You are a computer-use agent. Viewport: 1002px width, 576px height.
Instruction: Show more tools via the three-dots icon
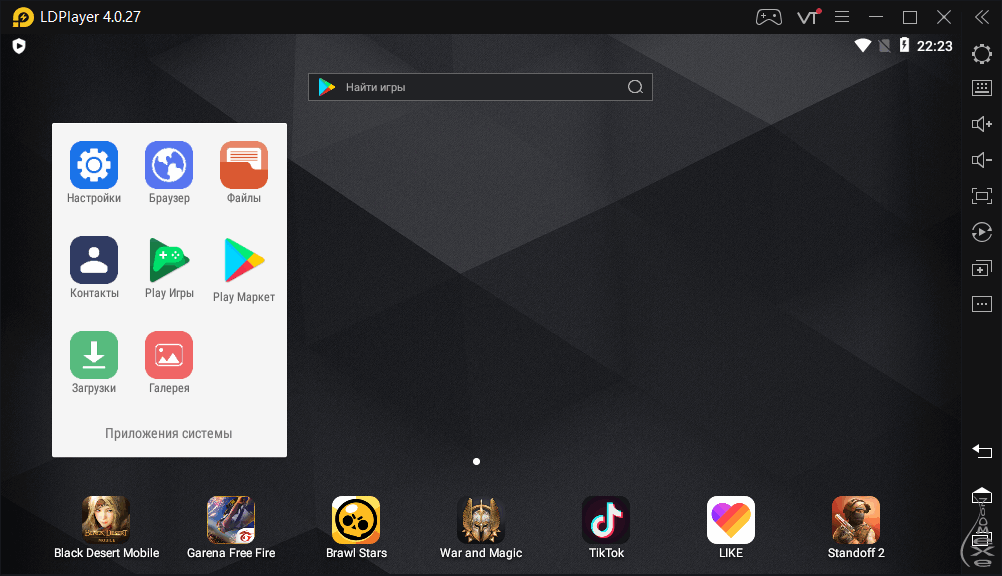(982, 304)
